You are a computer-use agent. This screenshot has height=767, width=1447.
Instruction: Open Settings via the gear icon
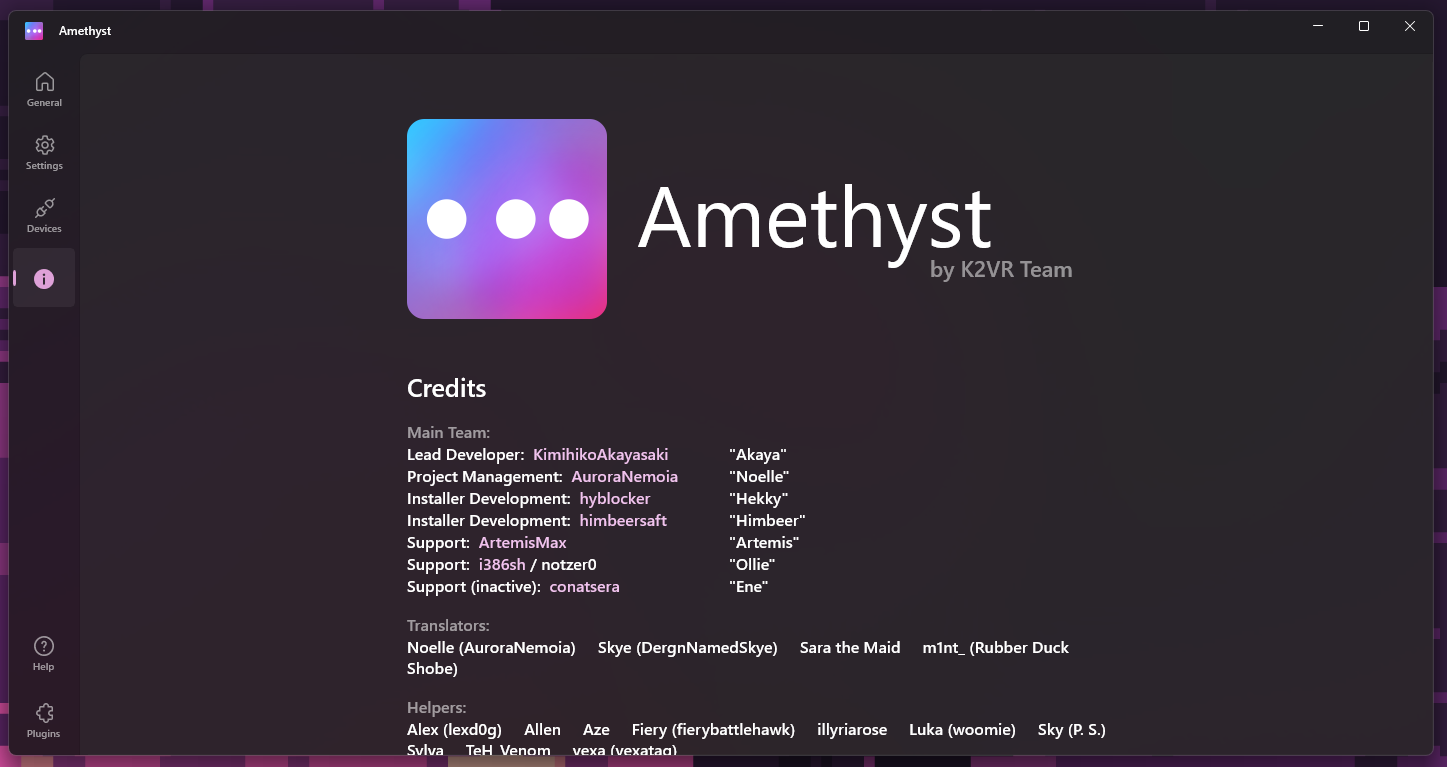click(44, 152)
